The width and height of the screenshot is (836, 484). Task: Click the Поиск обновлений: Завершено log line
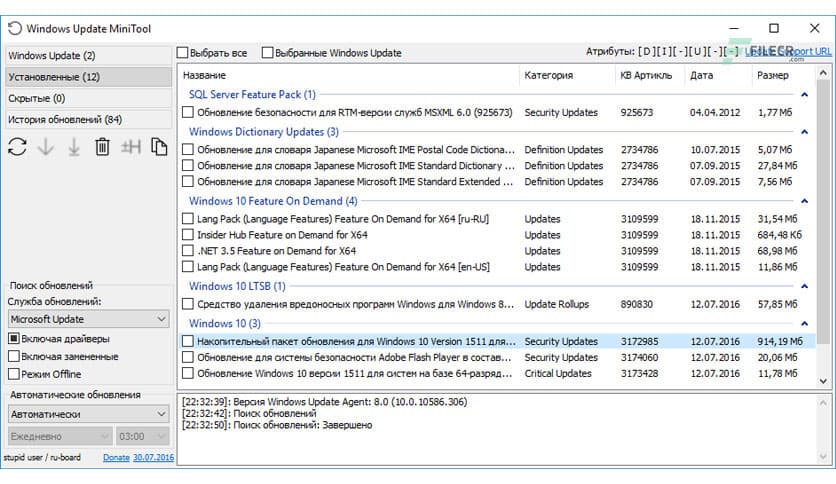coord(277,425)
